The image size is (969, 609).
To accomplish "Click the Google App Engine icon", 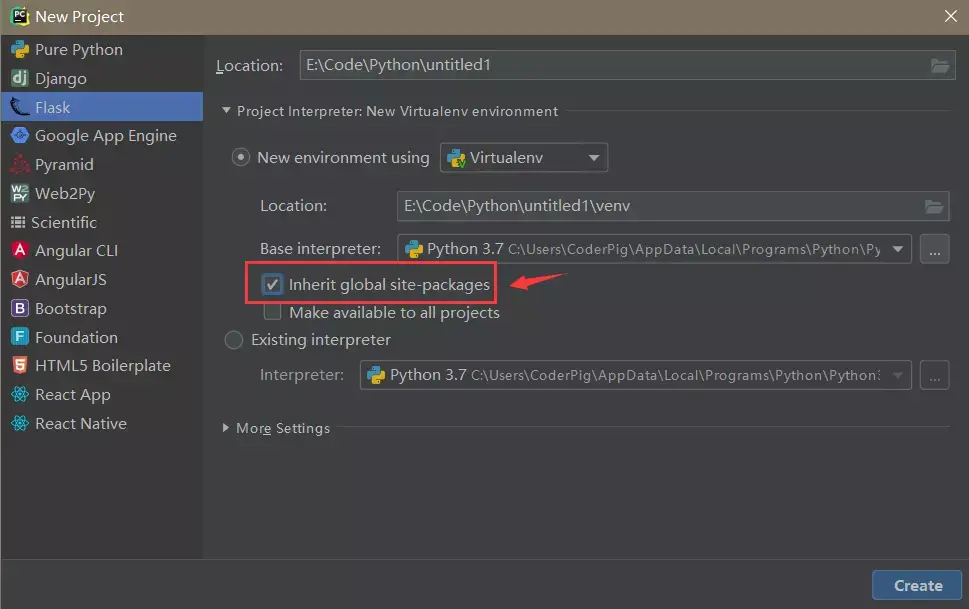I will coord(20,135).
